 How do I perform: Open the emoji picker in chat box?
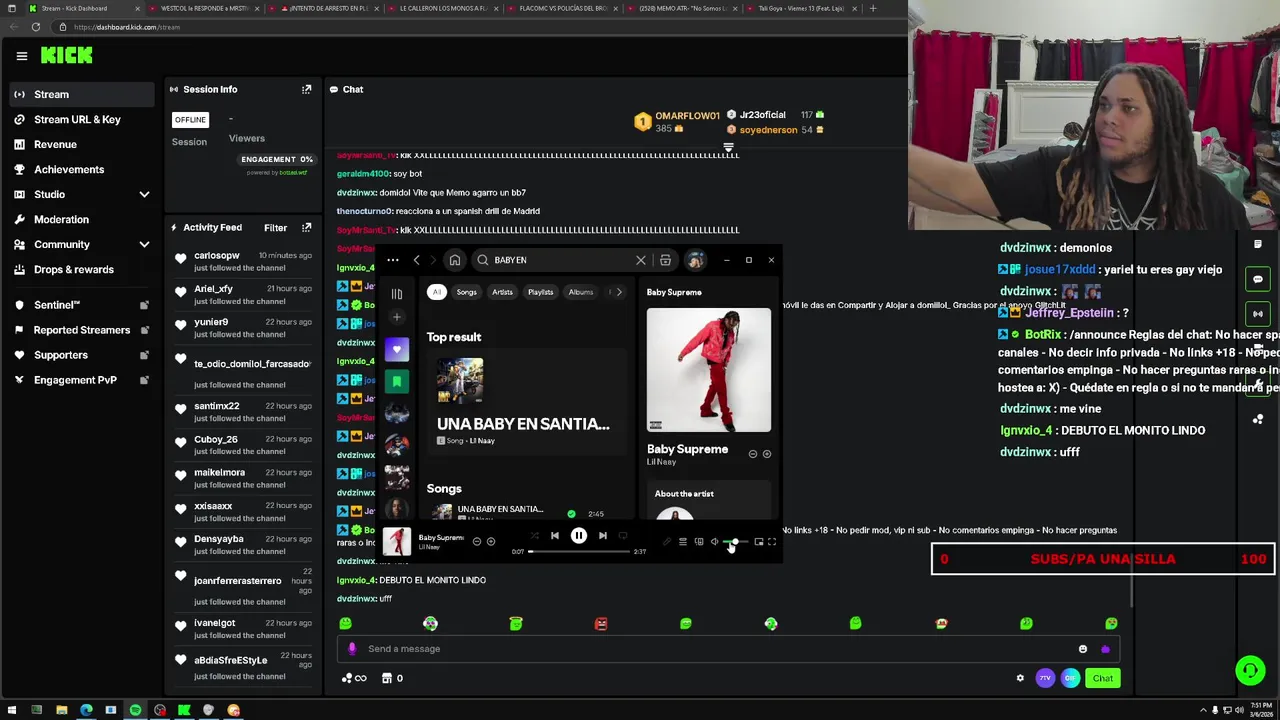(1082, 649)
